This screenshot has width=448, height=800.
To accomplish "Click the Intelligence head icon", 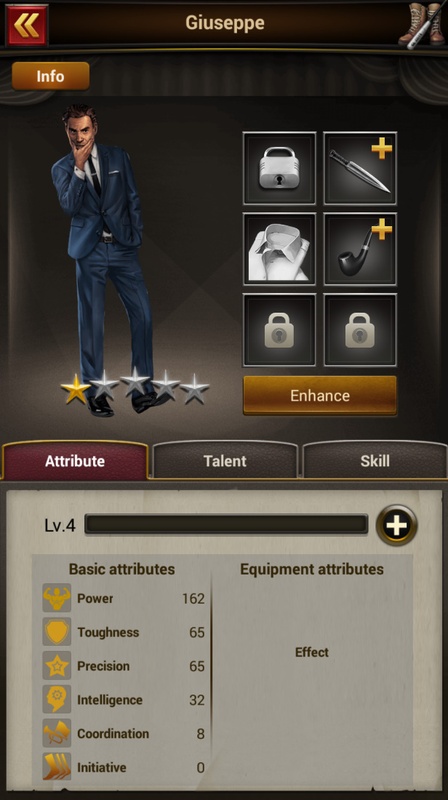I will 57,699.
